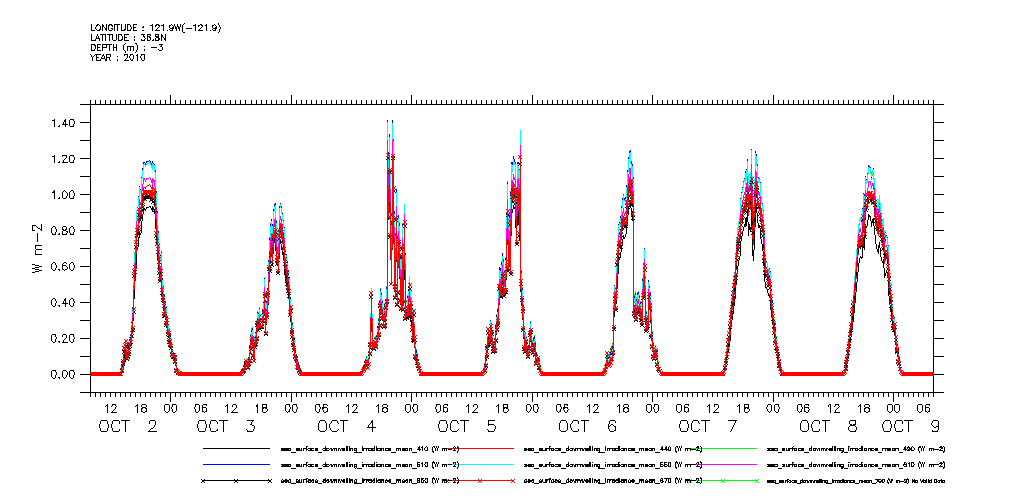Screen dimensions: 1009x504
Task: Click the OCT 4 date label
Action: click(347, 426)
